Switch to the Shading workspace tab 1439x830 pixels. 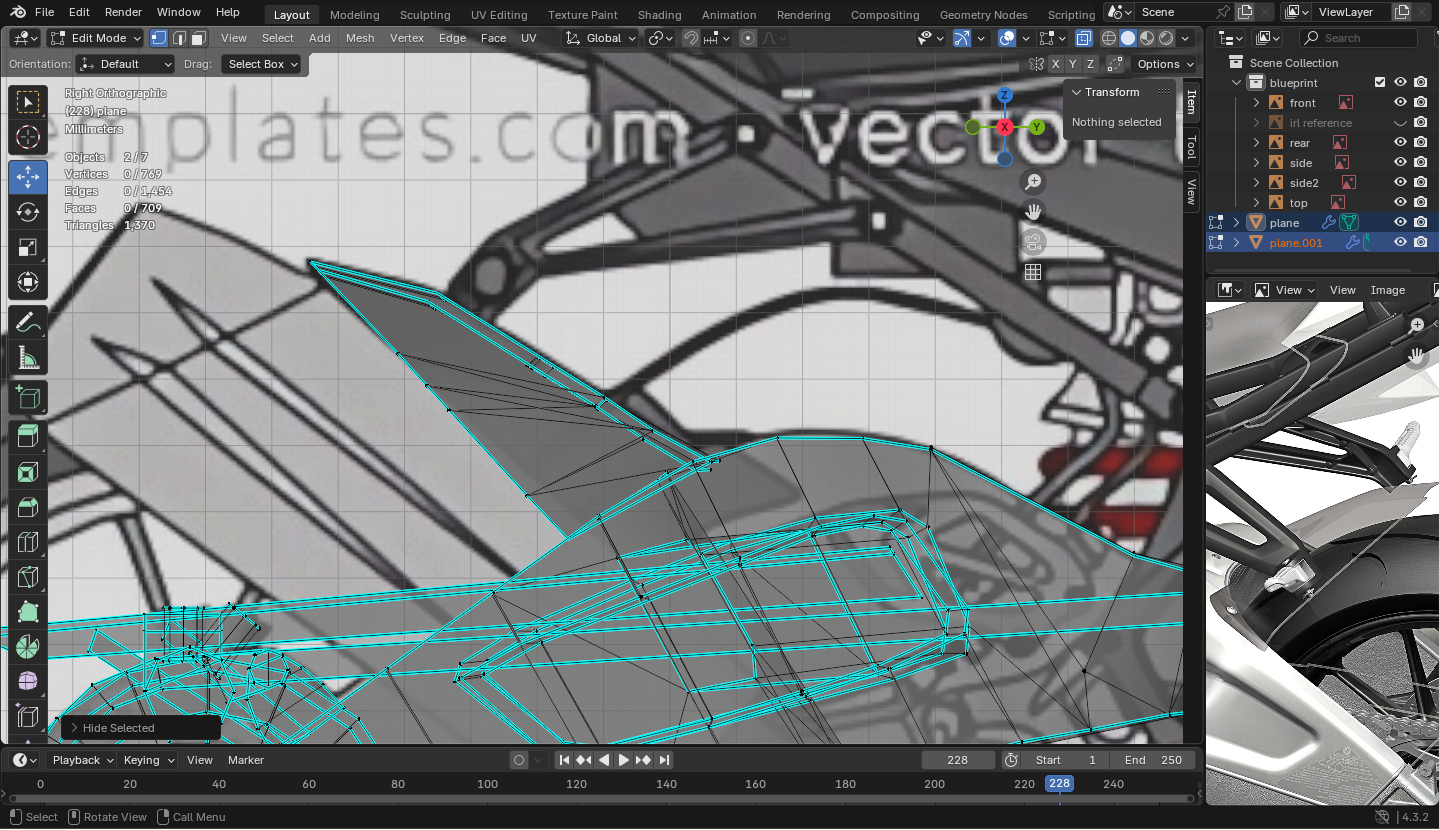tap(659, 15)
